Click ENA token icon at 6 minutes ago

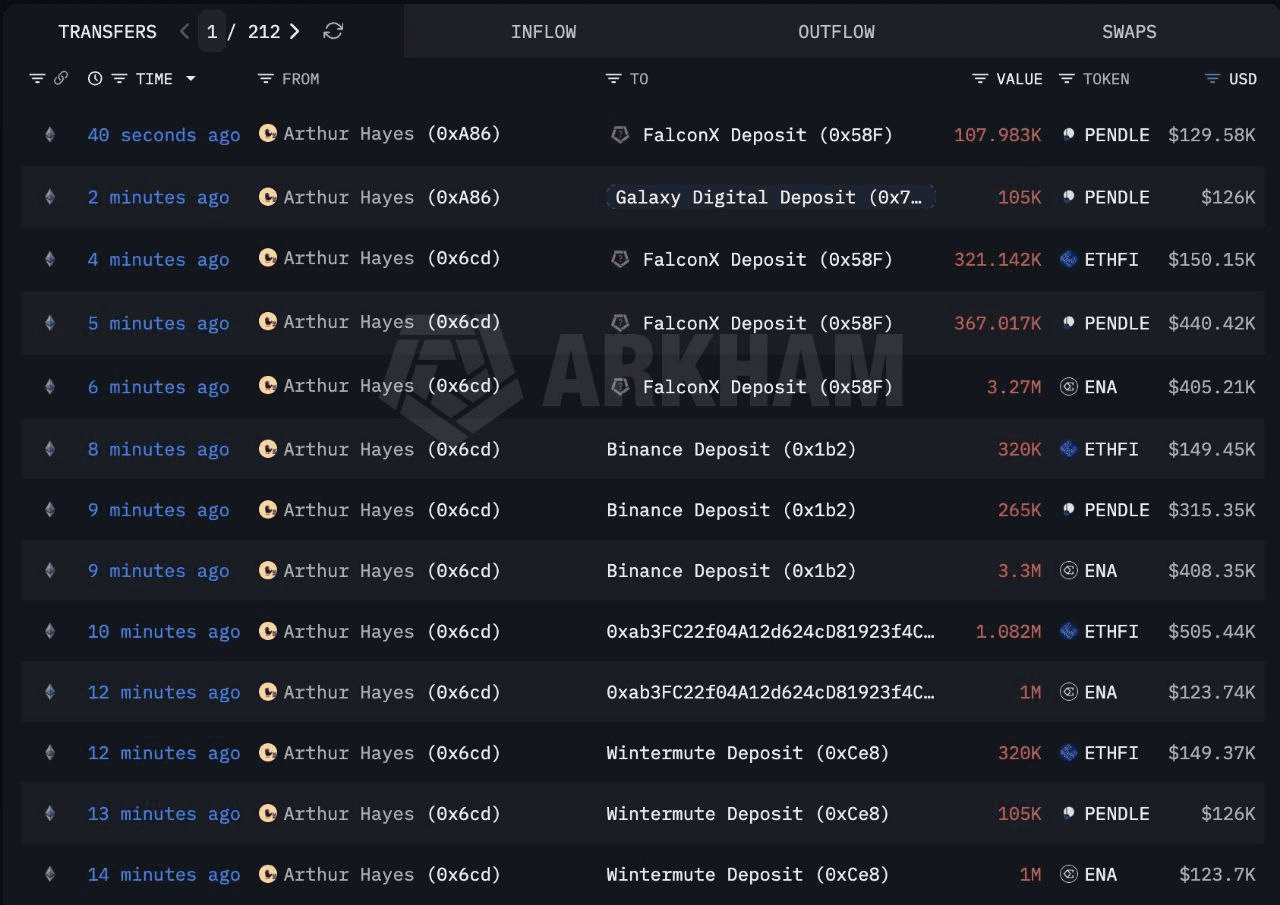(1068, 386)
